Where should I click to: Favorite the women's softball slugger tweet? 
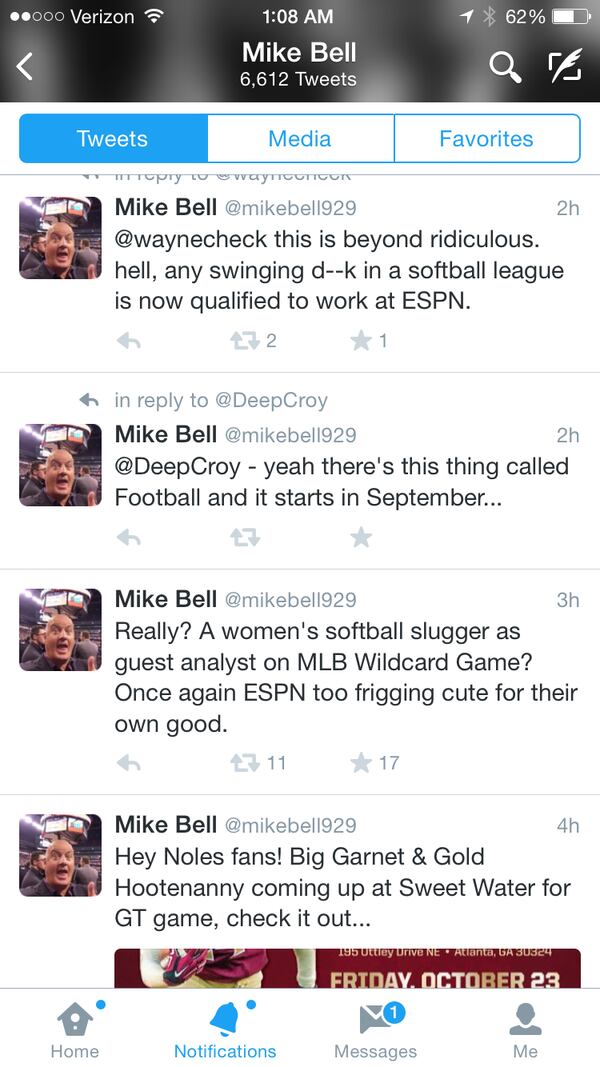362,763
